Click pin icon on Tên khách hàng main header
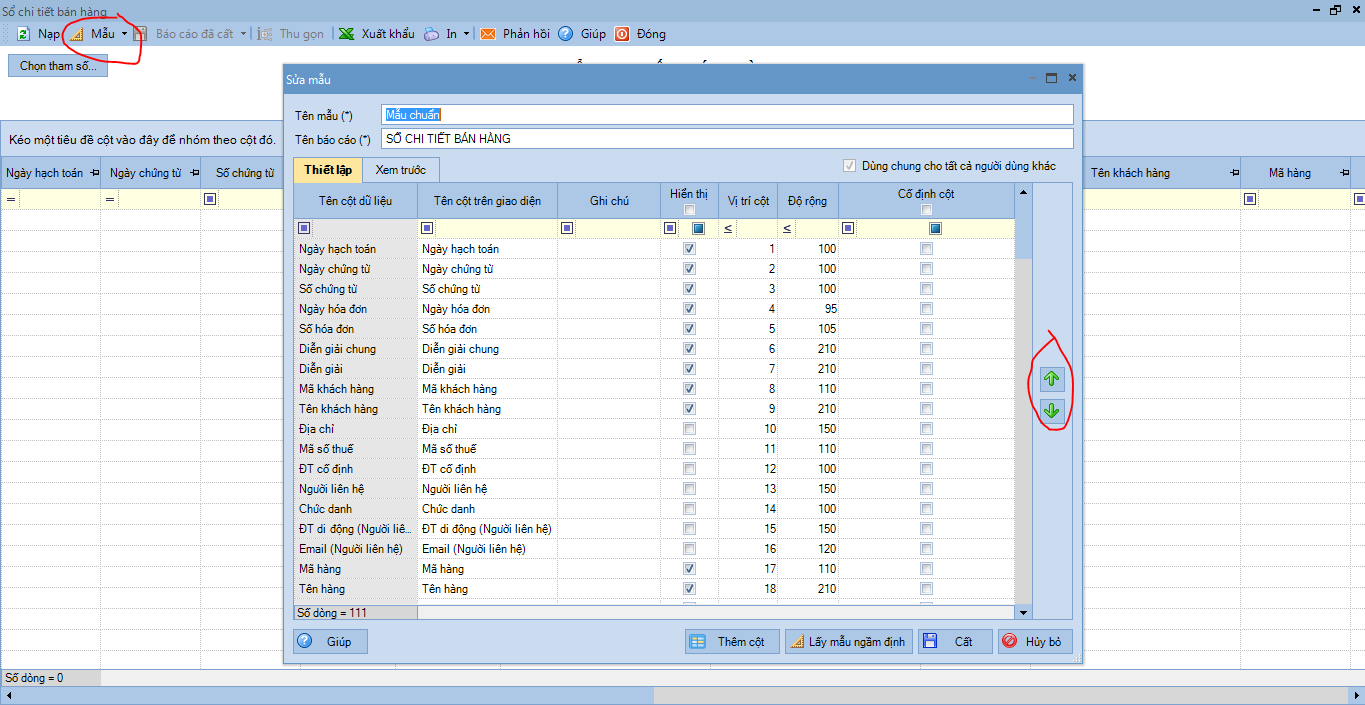Image resolution: width=1365 pixels, height=705 pixels. tap(1233, 173)
